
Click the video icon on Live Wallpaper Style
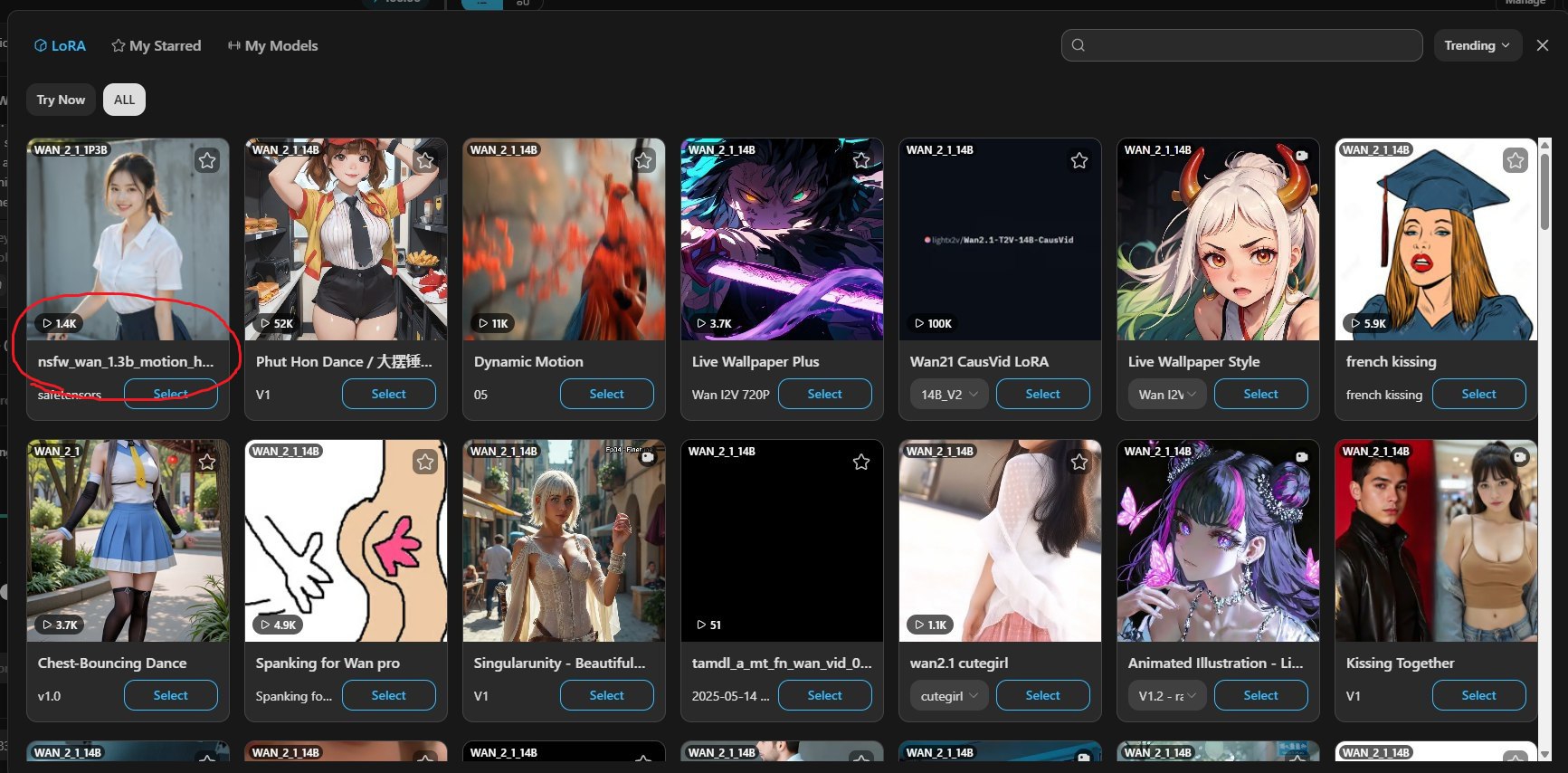(1301, 156)
